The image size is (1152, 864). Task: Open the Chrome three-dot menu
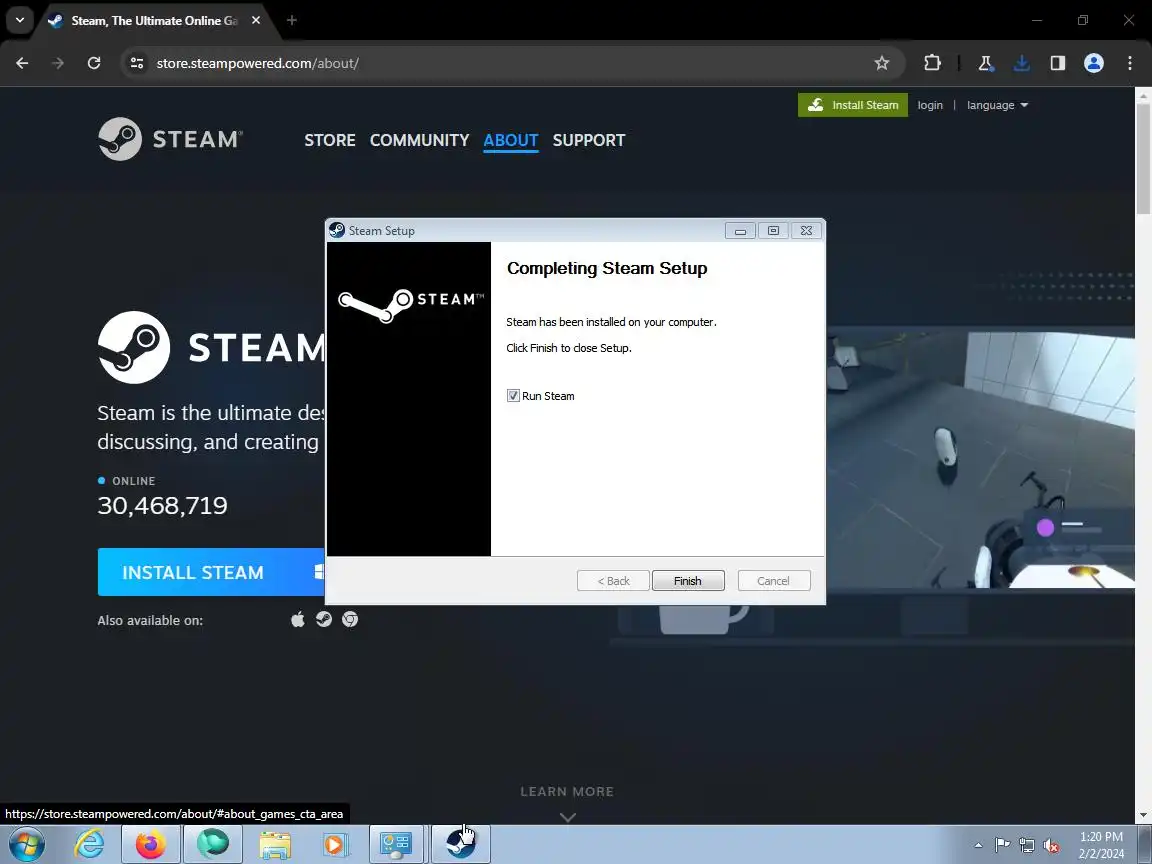[x=1130, y=63]
